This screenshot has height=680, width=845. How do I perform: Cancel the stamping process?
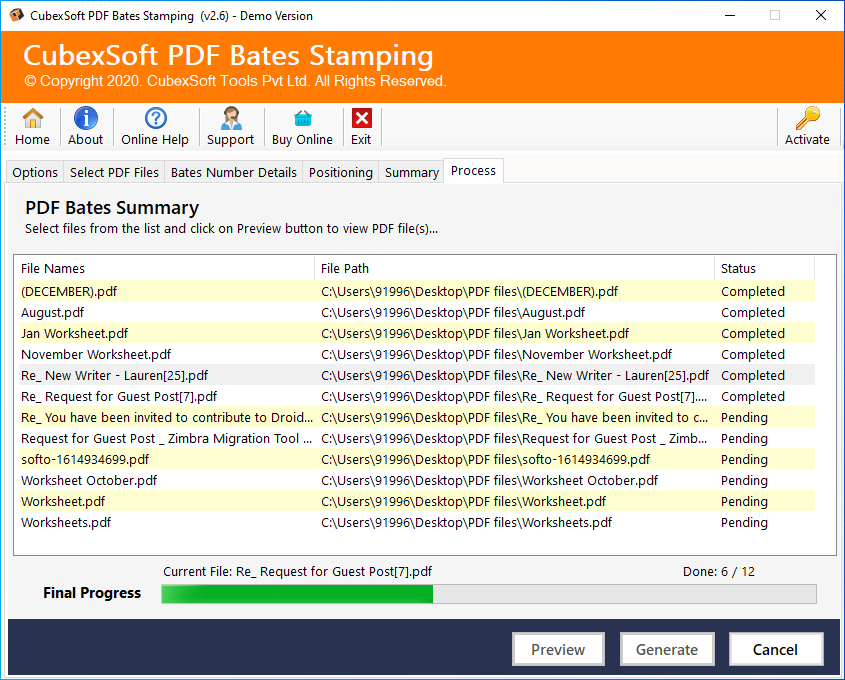(x=775, y=650)
